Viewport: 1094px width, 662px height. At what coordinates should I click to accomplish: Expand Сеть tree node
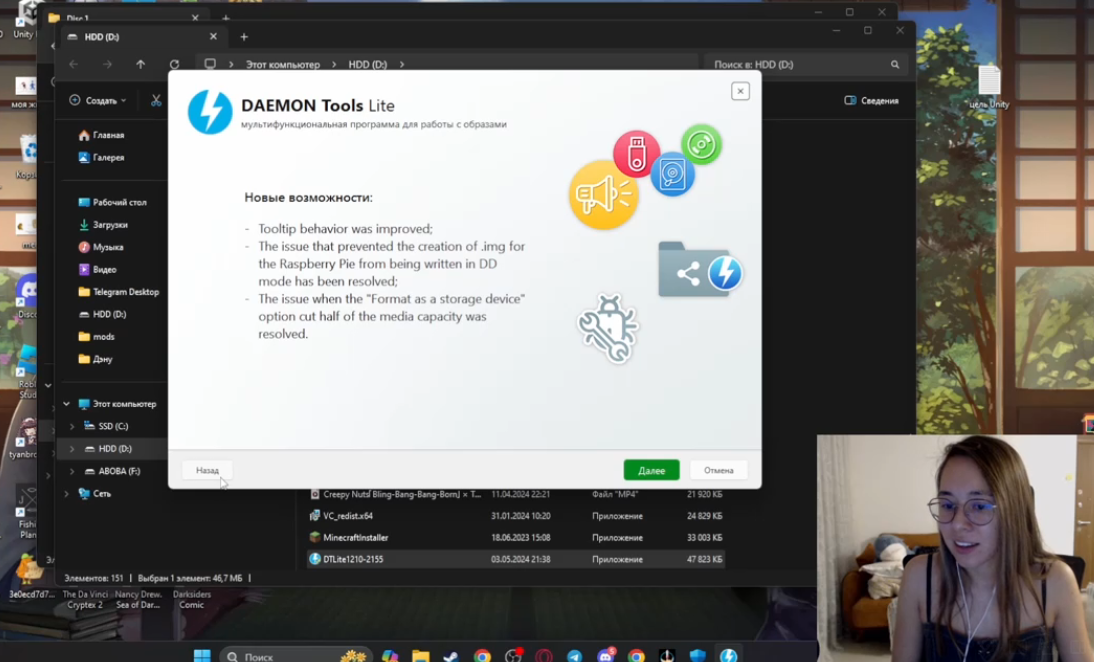coord(66,493)
